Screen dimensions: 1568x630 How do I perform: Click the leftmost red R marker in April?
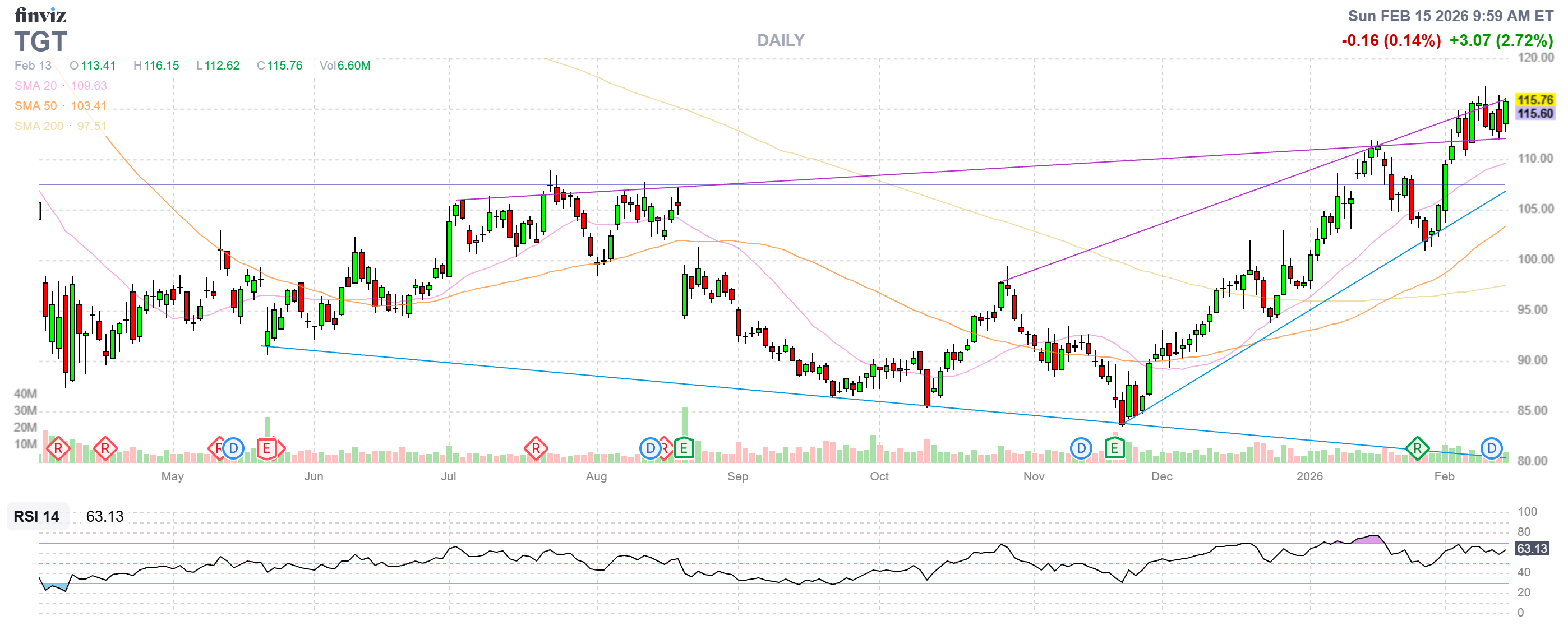click(x=58, y=450)
